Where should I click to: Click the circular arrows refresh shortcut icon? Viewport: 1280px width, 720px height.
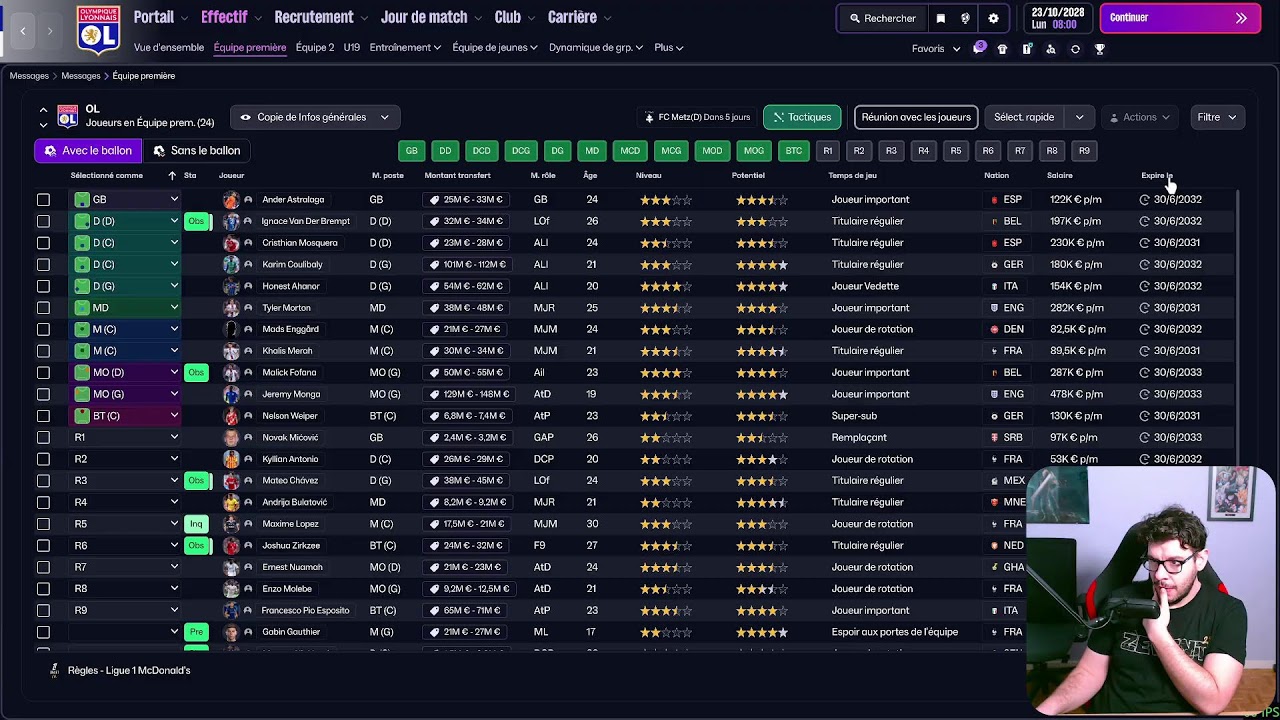pos(1075,49)
